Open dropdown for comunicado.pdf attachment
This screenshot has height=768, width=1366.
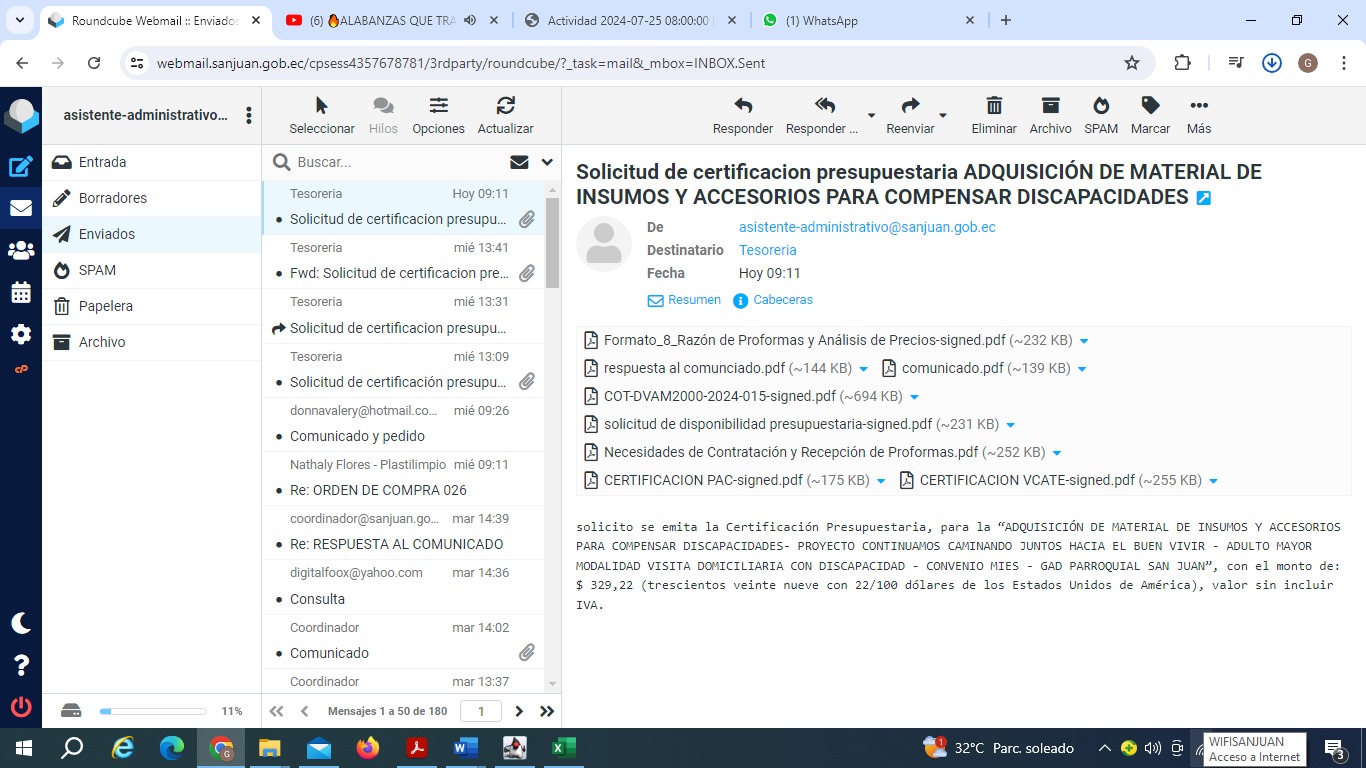[1082, 369]
